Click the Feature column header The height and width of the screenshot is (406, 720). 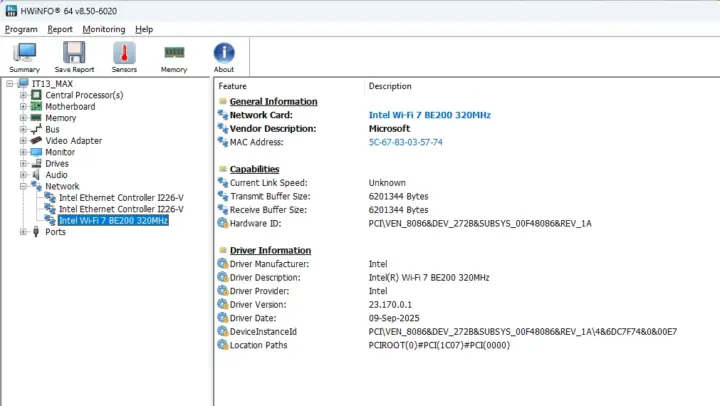[x=232, y=86]
